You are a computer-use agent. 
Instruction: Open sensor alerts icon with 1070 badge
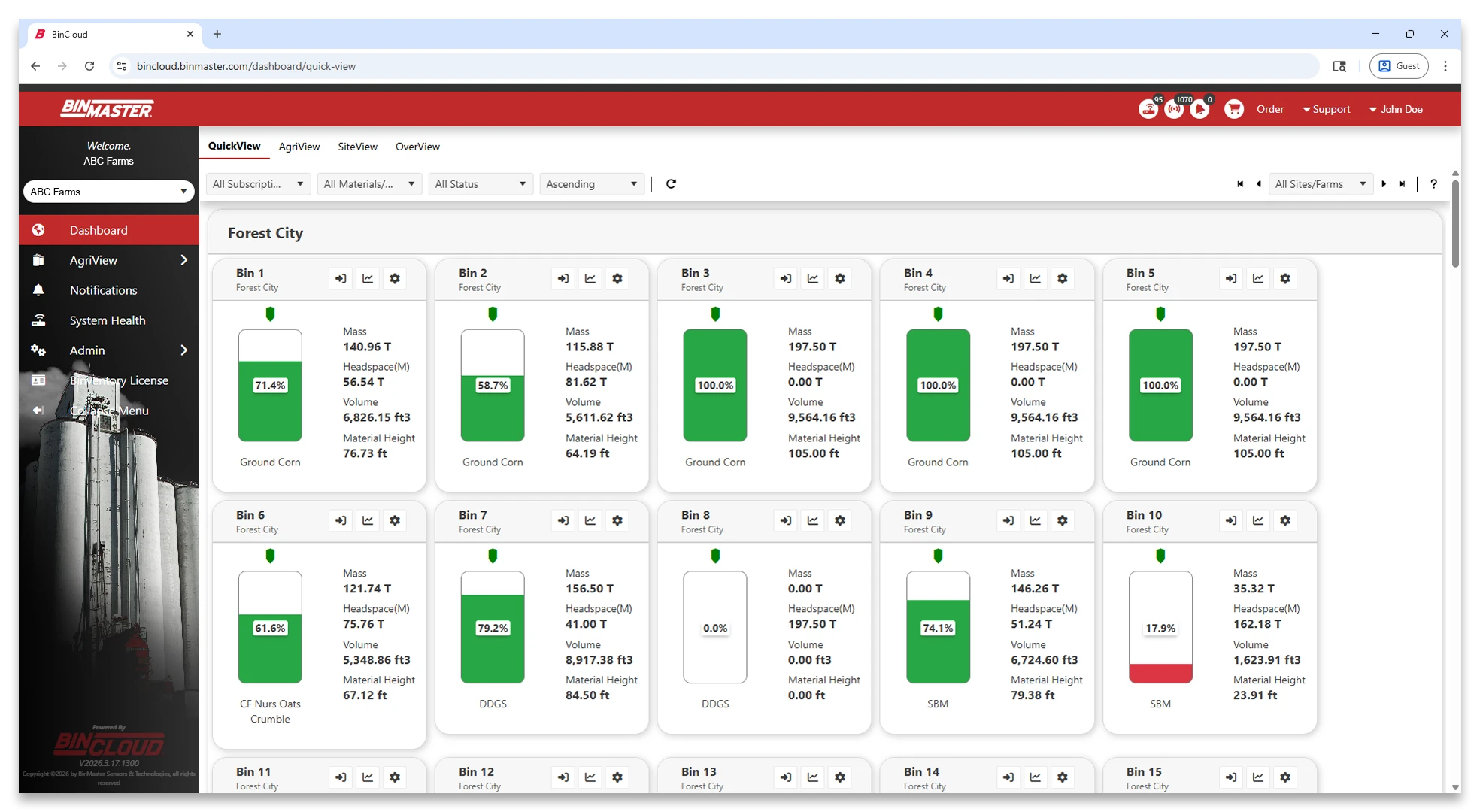point(1174,109)
